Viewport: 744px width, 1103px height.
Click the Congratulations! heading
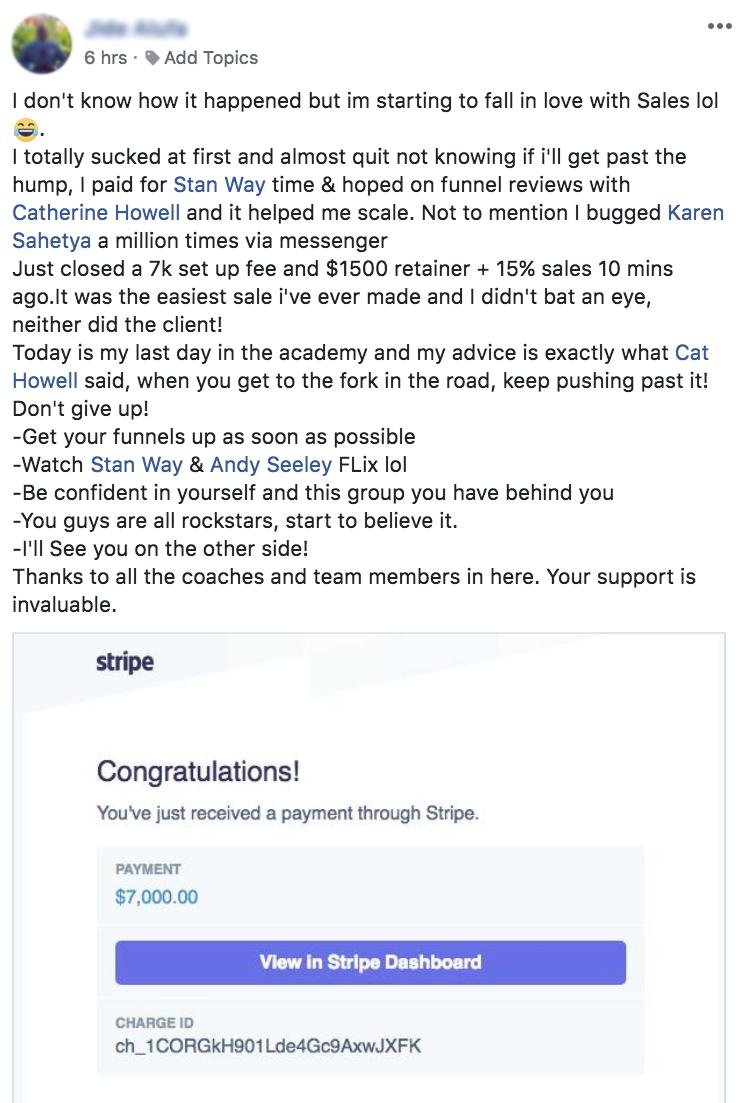198,772
